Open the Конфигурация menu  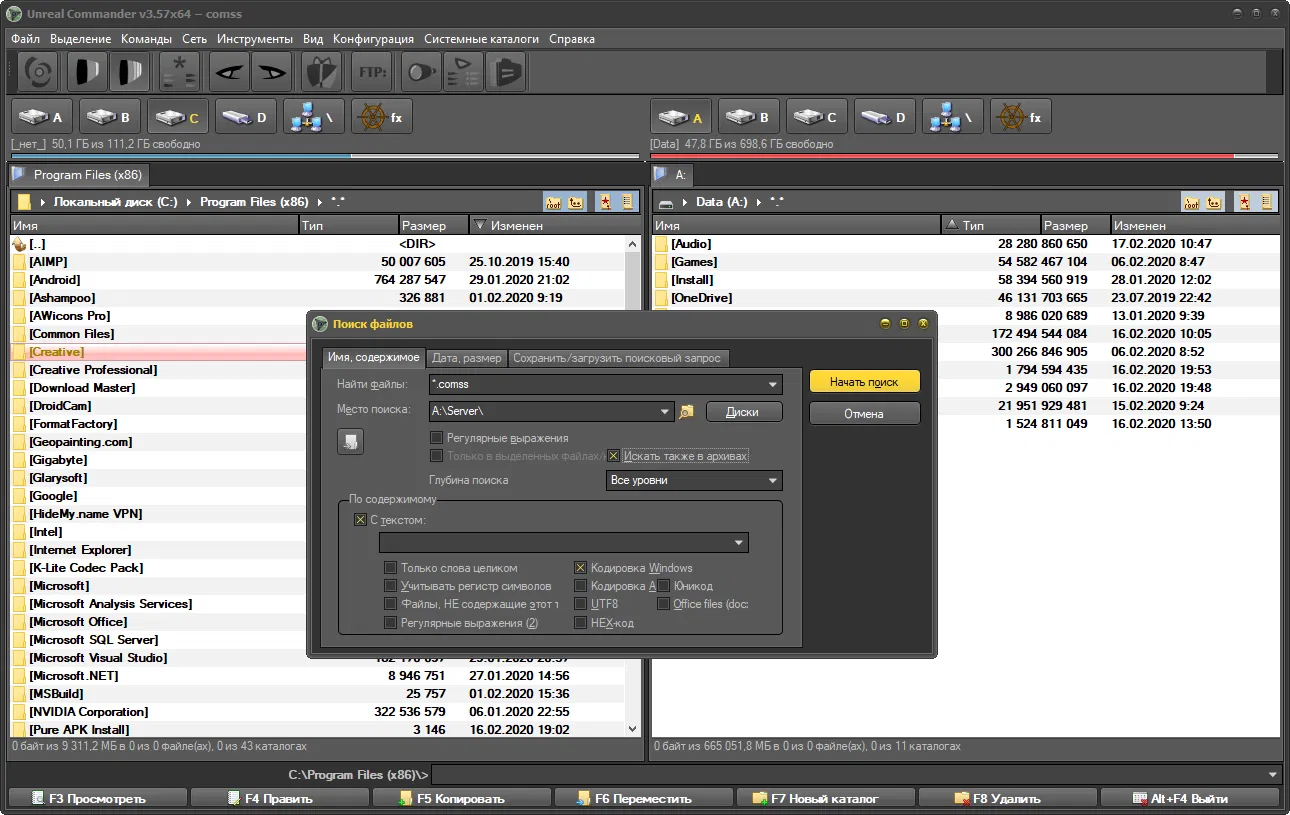coord(373,39)
